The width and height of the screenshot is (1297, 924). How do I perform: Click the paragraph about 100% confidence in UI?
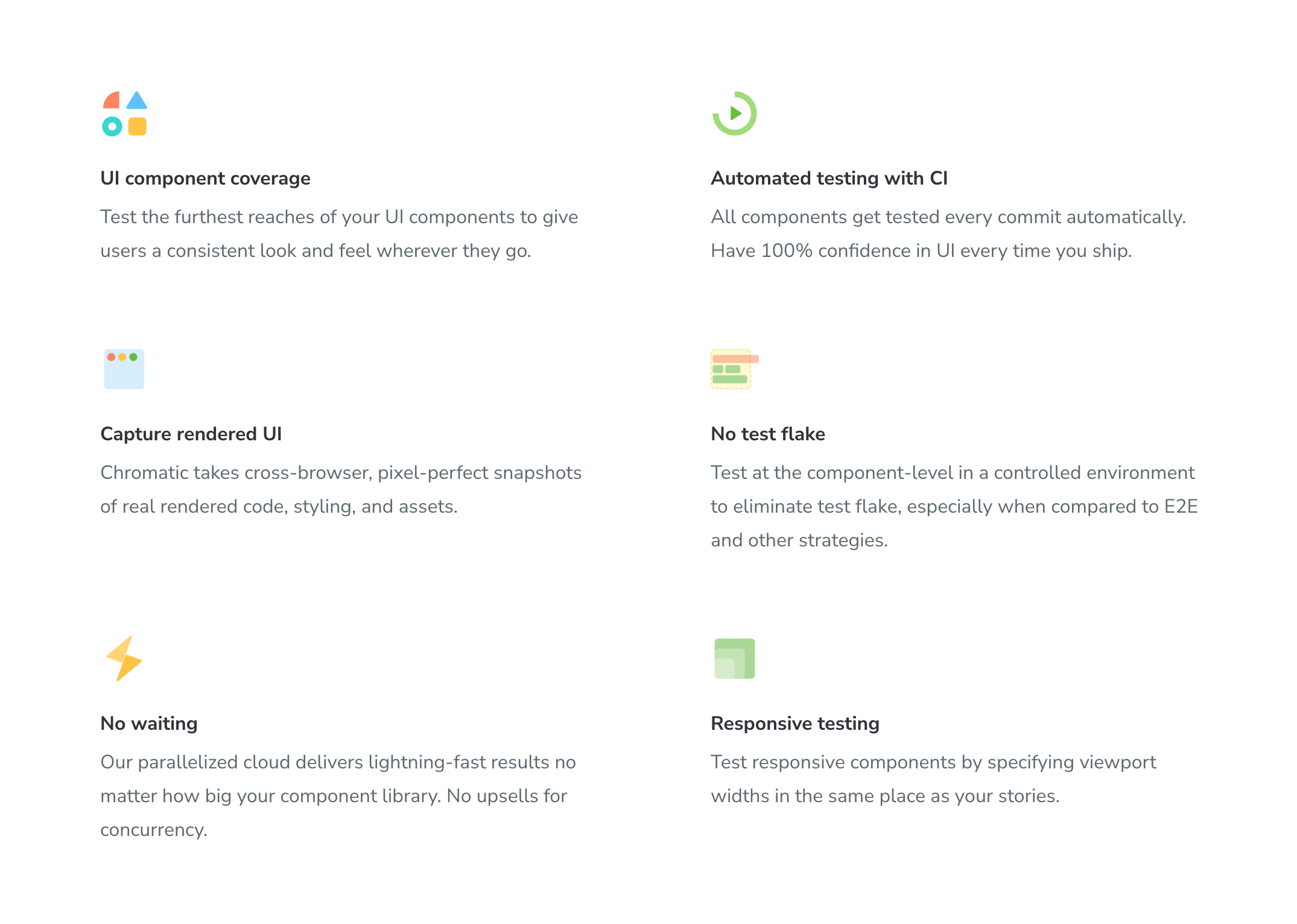tap(948, 234)
